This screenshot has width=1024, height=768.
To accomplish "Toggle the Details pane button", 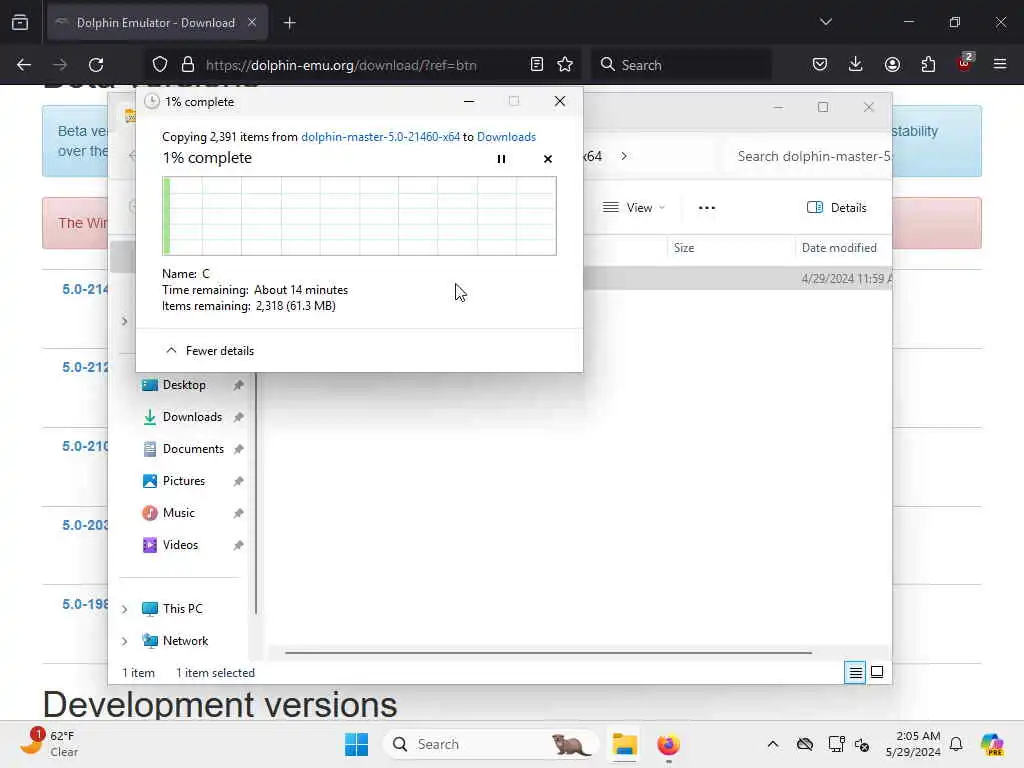I will pyautogui.click(x=837, y=208).
